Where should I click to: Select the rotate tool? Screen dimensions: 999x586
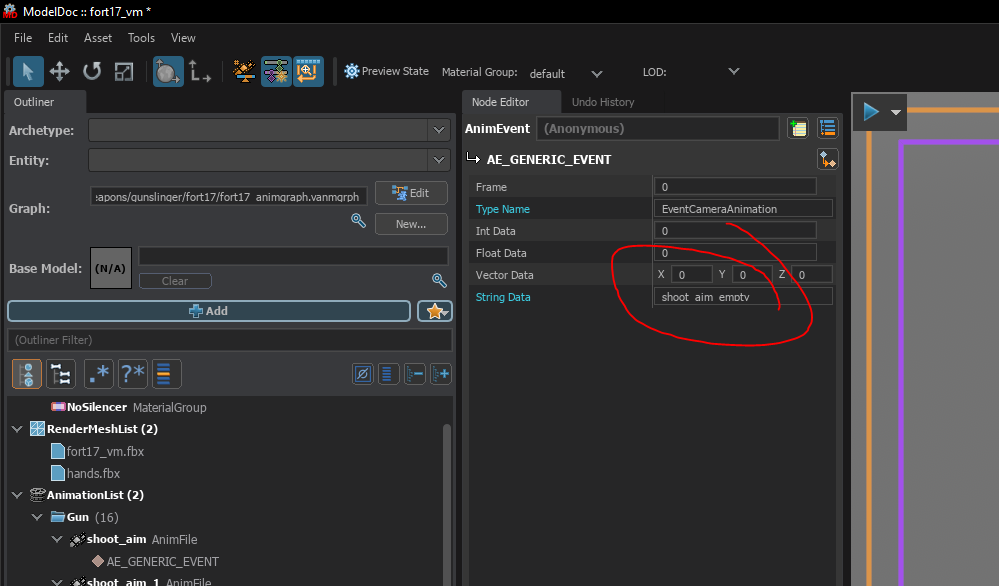pos(90,71)
